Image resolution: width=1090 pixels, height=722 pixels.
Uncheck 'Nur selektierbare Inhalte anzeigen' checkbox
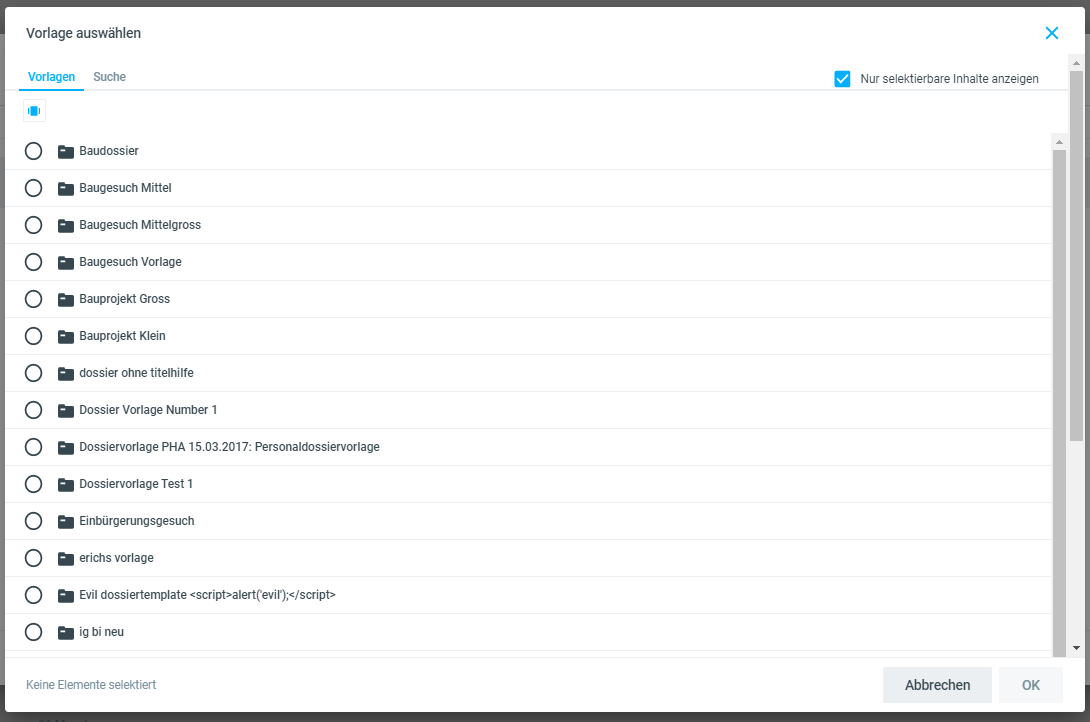pyautogui.click(x=842, y=79)
